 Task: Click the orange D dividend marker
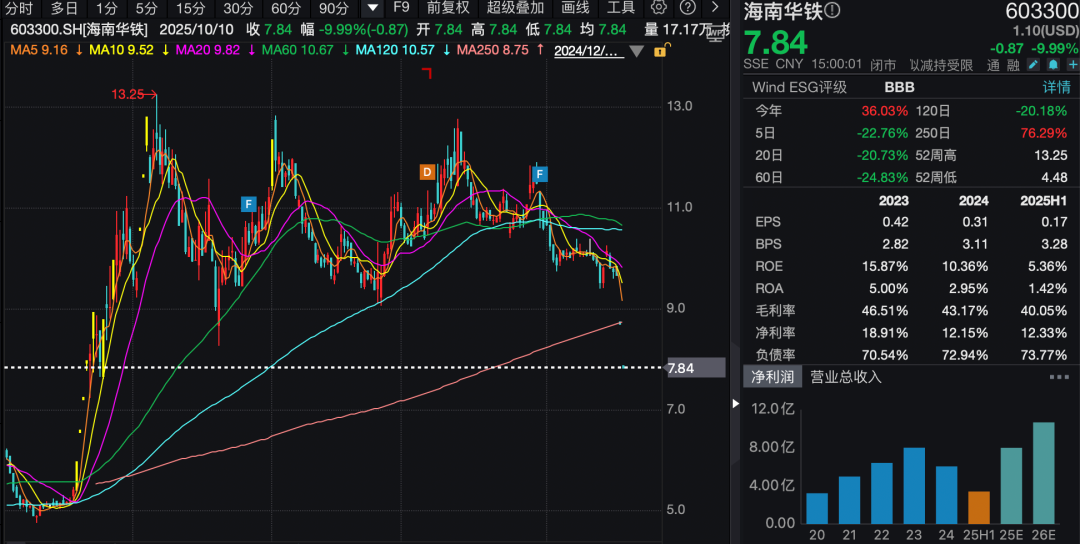click(426, 172)
